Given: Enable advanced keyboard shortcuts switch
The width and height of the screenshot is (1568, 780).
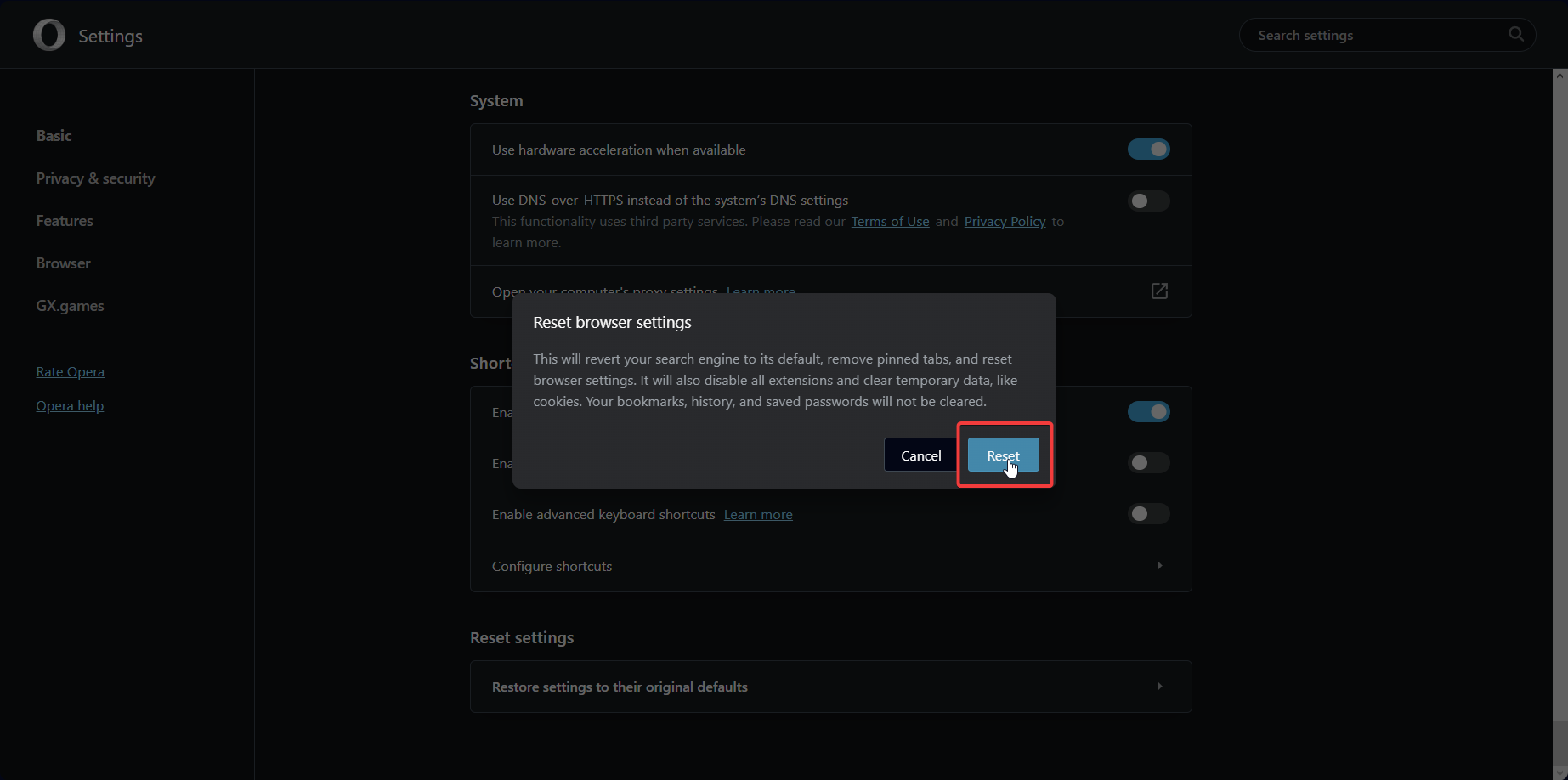Looking at the screenshot, I should click(1149, 514).
